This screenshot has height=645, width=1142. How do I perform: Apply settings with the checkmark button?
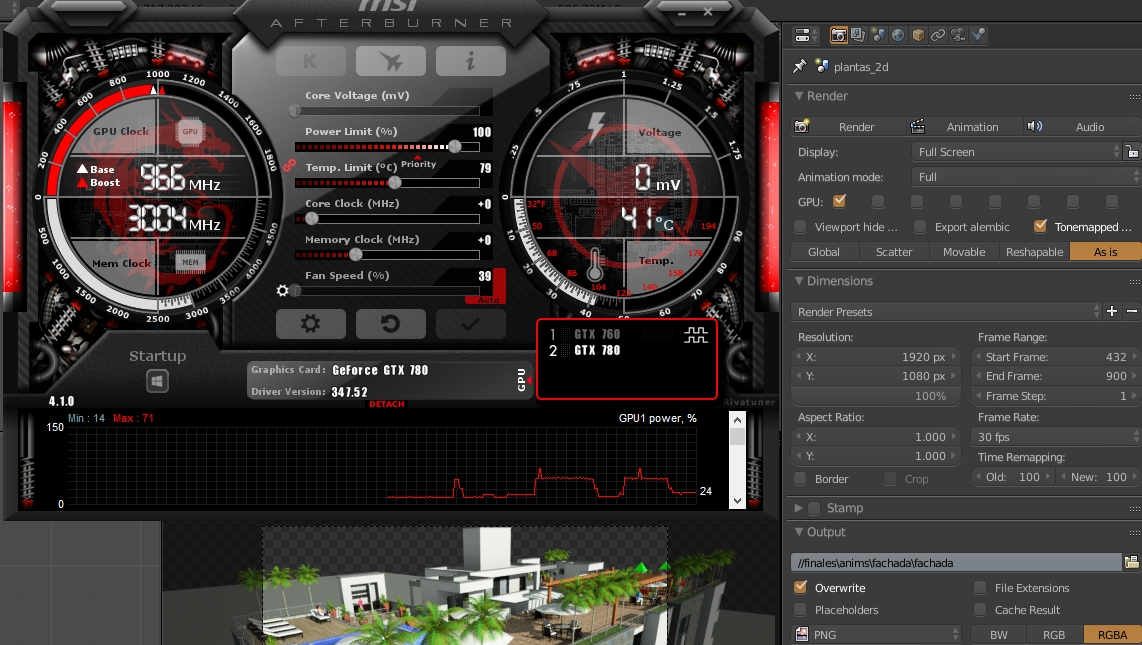470,323
